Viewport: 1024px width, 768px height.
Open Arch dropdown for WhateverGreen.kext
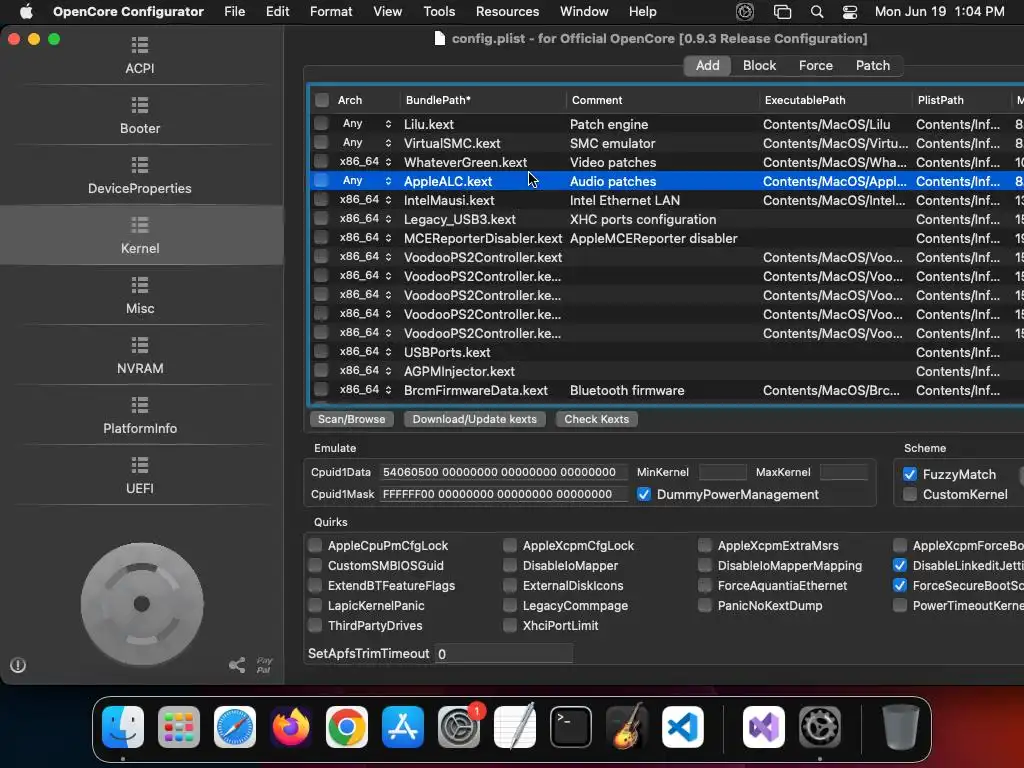click(x=366, y=161)
